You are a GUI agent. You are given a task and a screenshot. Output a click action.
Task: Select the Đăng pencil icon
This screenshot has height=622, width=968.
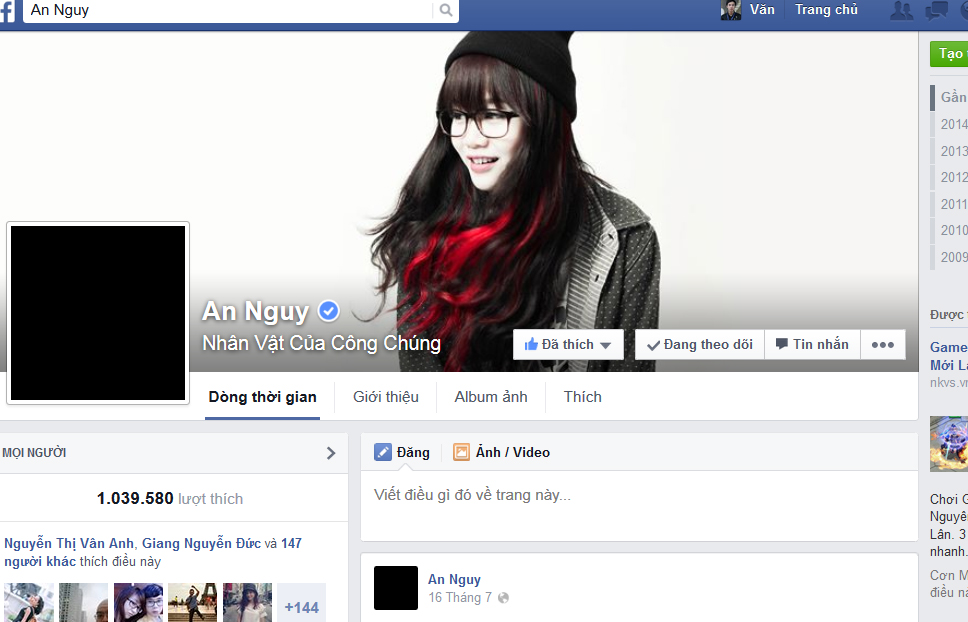point(383,452)
